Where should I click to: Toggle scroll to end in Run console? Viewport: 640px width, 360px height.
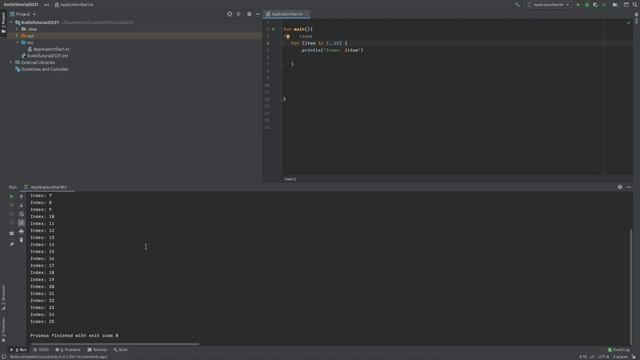[21, 222]
